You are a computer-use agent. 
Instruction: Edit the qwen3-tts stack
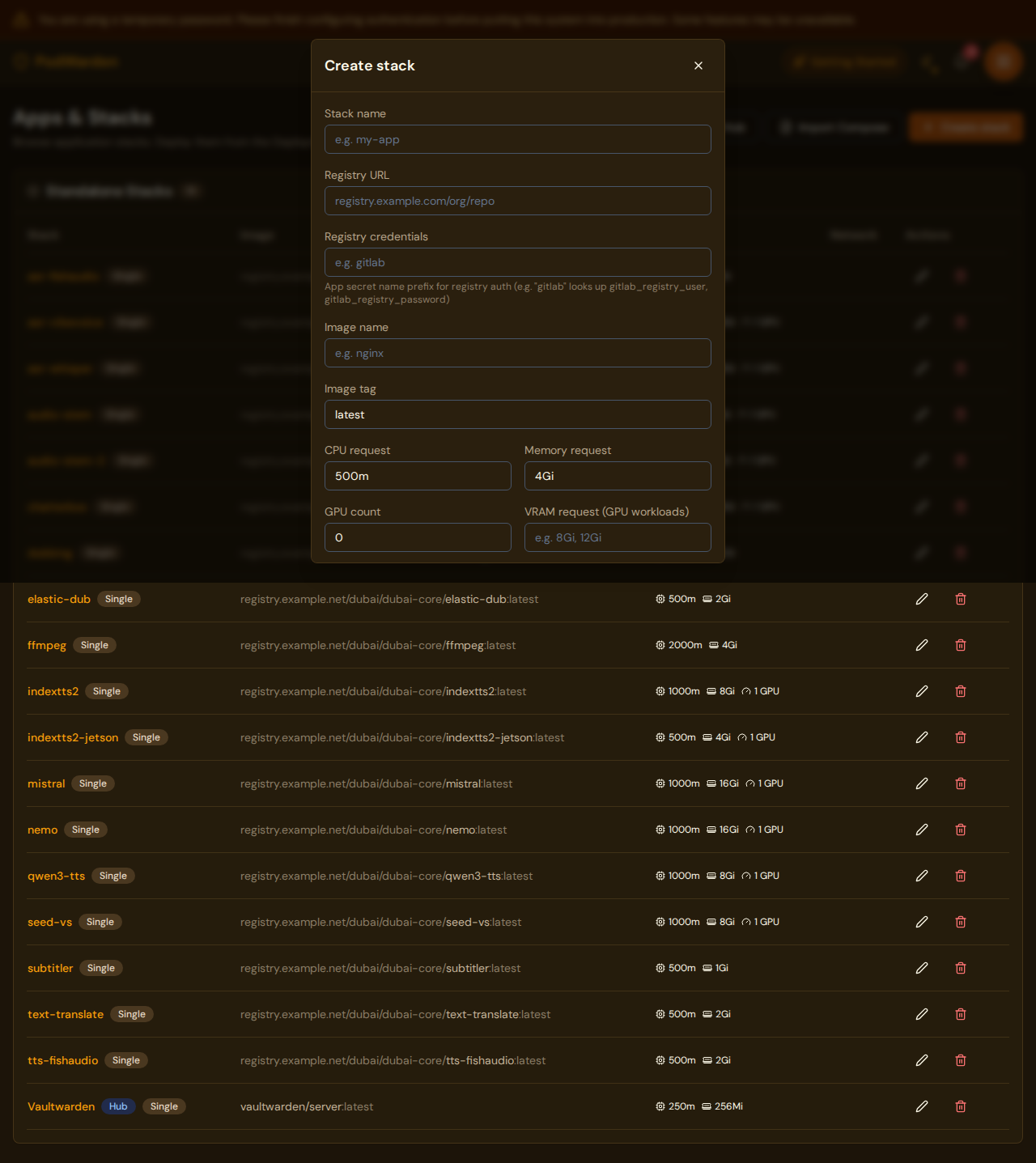pos(922,876)
